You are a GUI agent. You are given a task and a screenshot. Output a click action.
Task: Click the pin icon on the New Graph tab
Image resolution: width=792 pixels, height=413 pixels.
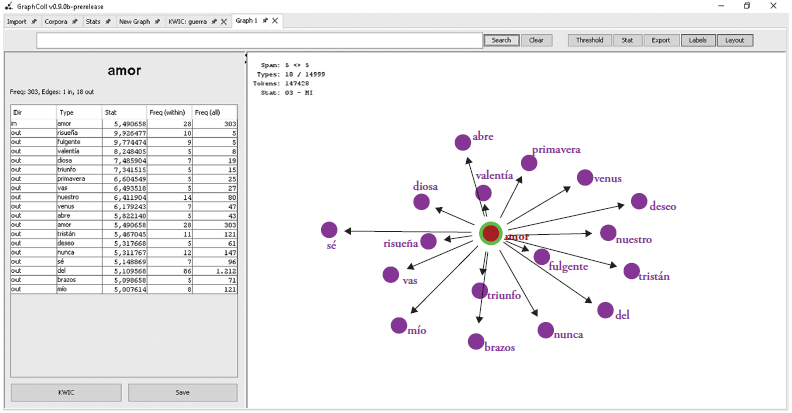pyautogui.click(x=159, y=21)
